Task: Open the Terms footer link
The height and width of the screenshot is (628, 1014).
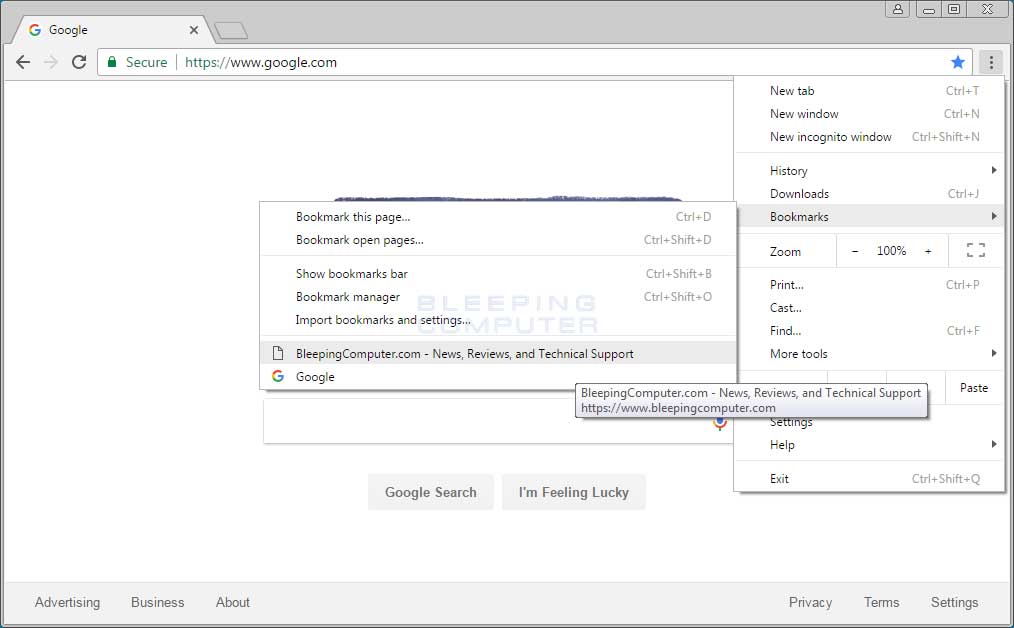Action: coord(881,602)
